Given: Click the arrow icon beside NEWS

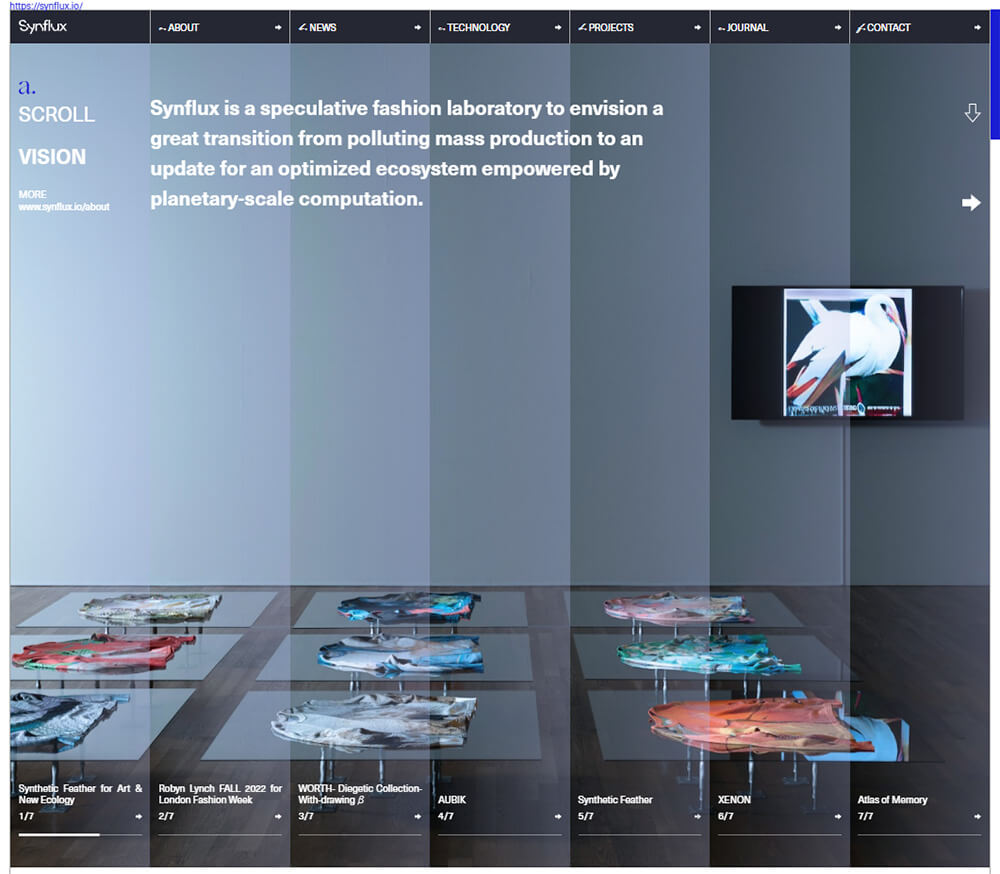Looking at the screenshot, I should click(416, 27).
